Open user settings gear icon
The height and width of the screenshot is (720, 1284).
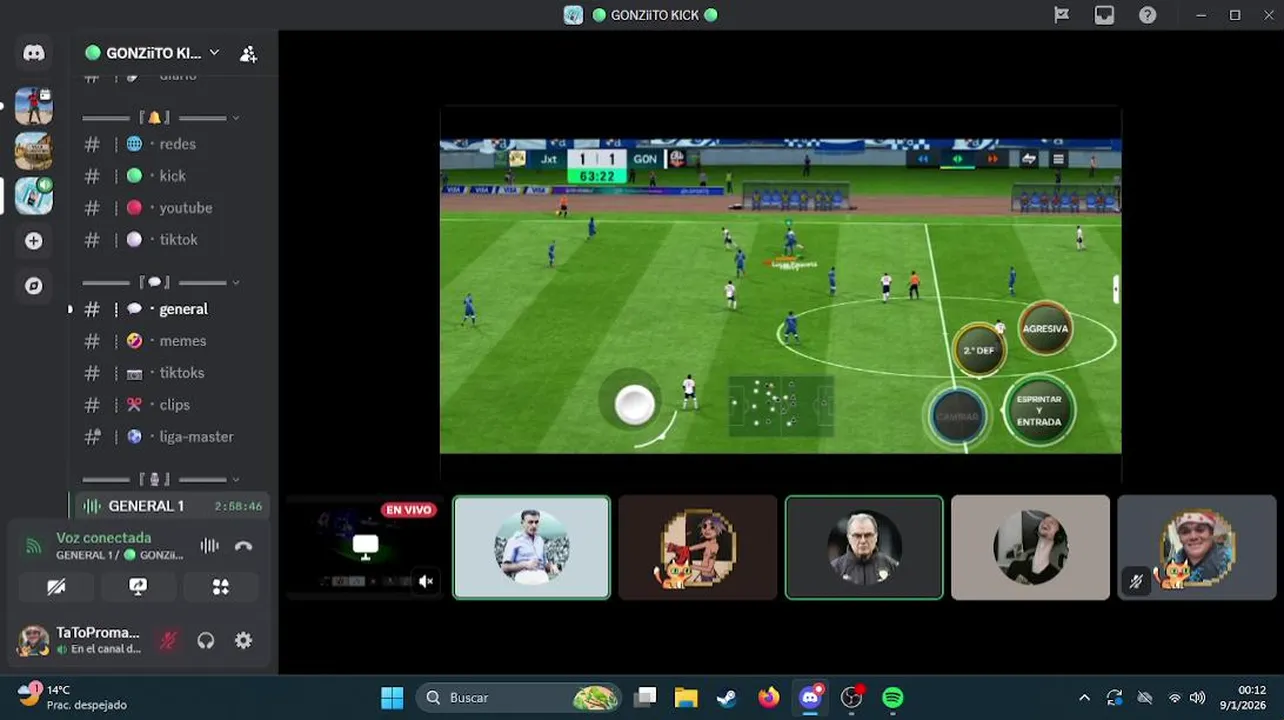coord(243,641)
